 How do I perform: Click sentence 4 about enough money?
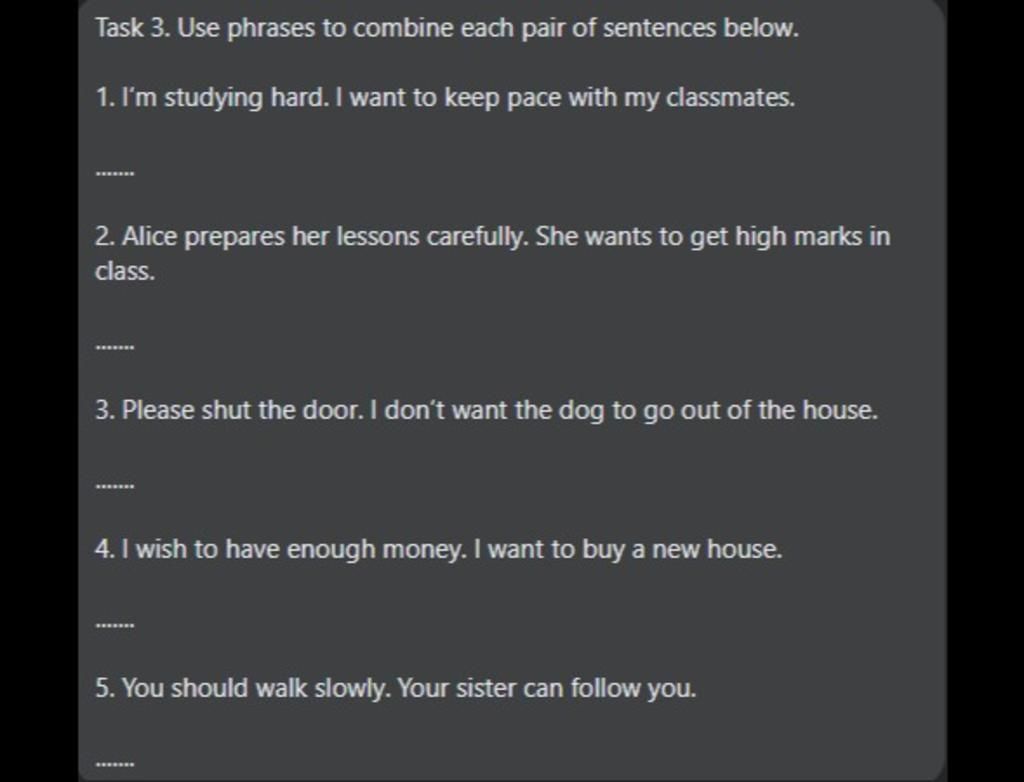(x=438, y=549)
